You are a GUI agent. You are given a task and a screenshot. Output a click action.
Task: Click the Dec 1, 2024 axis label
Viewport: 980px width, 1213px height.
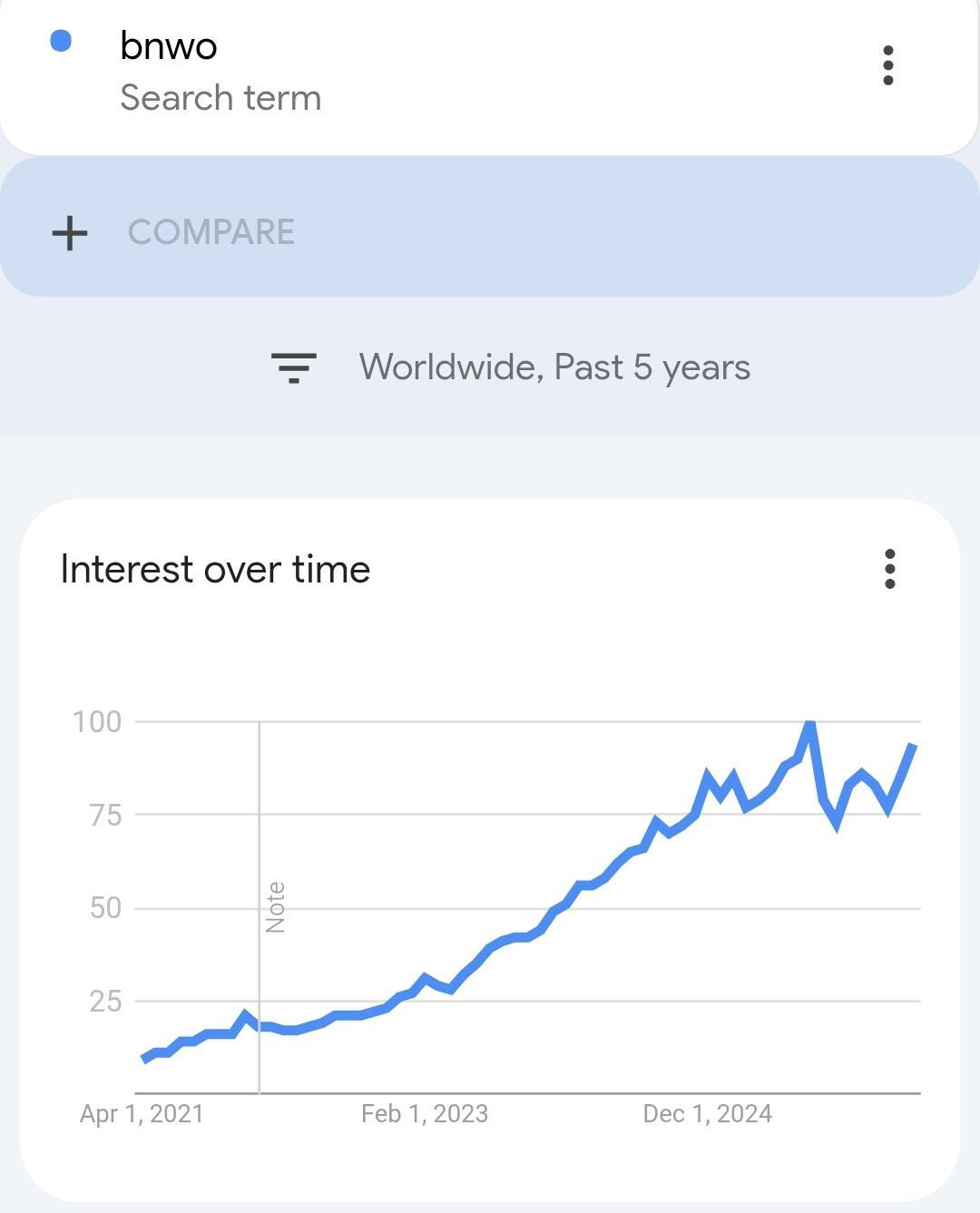(x=708, y=1113)
